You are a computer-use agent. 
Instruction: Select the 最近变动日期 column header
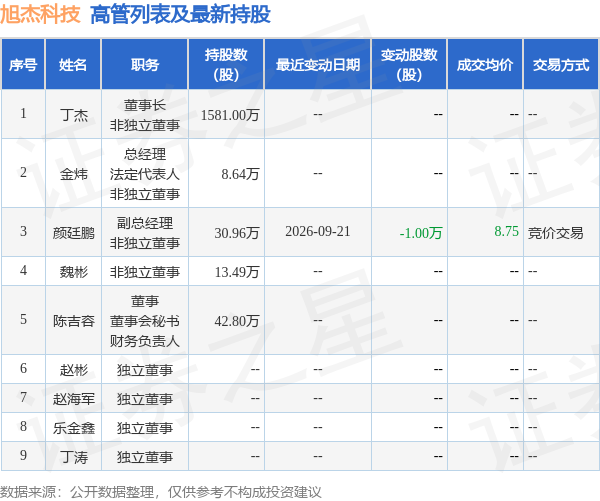(x=318, y=65)
